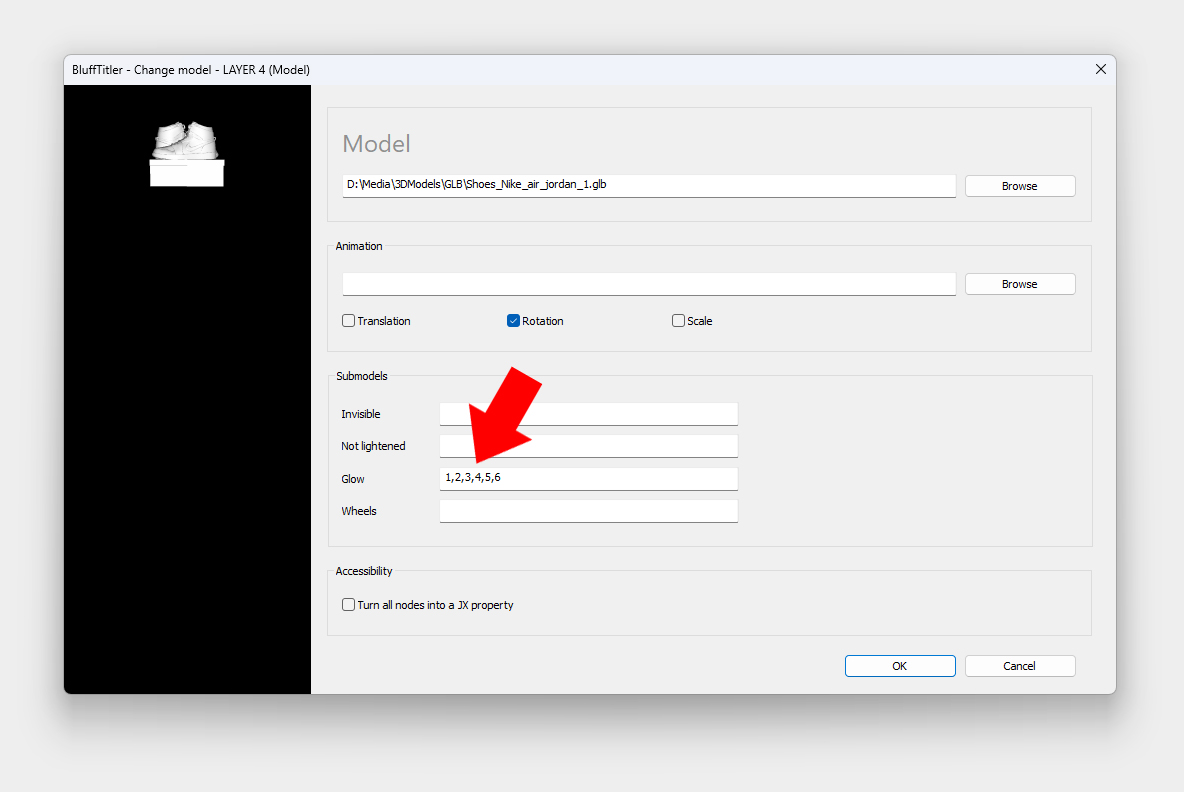Click the Submodels group label
1184x792 pixels.
(361, 376)
